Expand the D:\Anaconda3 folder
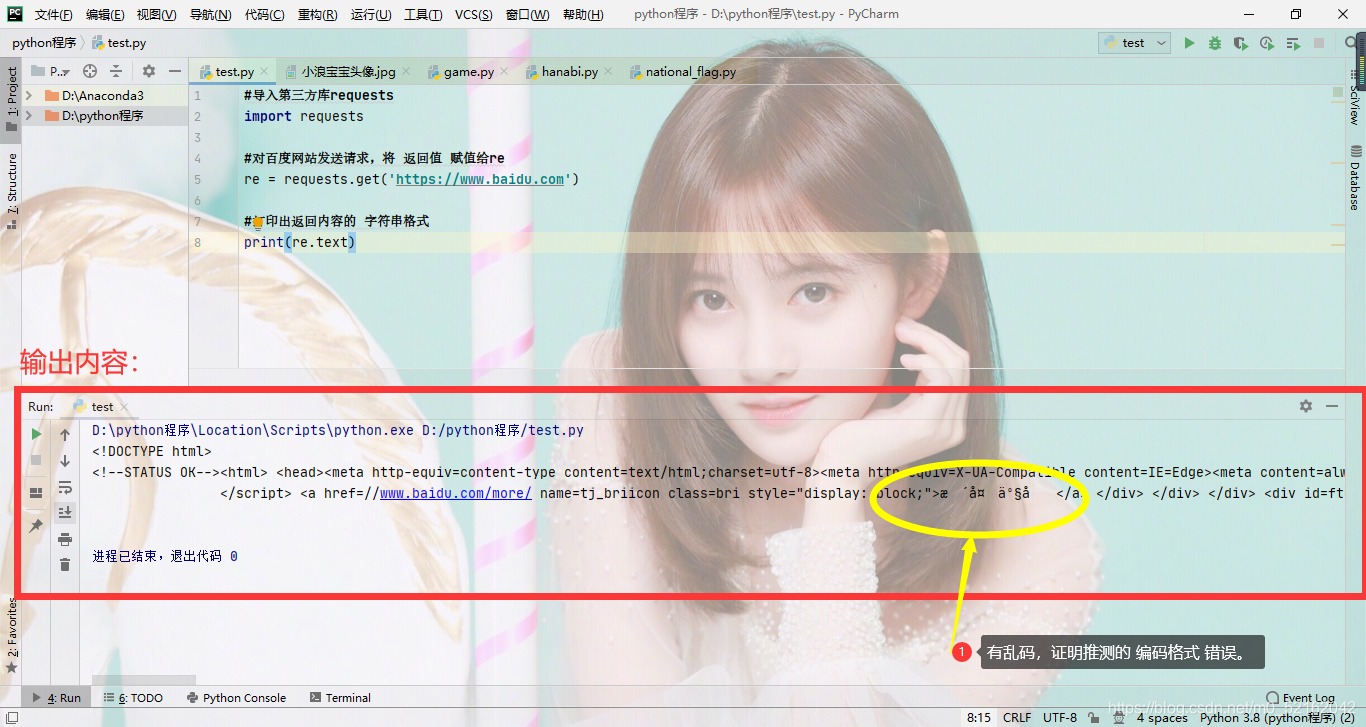The height and width of the screenshot is (727, 1366). (x=29, y=96)
